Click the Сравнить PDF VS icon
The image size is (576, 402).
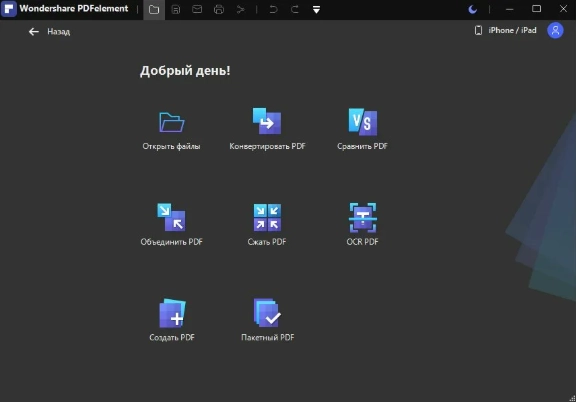coord(363,122)
